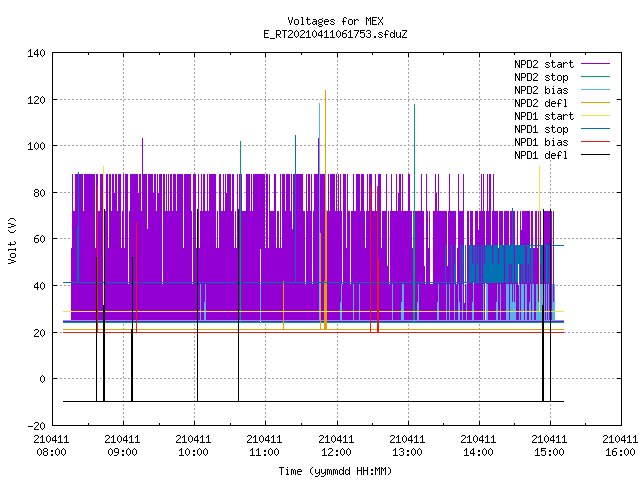Select the NPD2 start legend label
Viewport: 640px width, 480px height.
(x=544, y=64)
